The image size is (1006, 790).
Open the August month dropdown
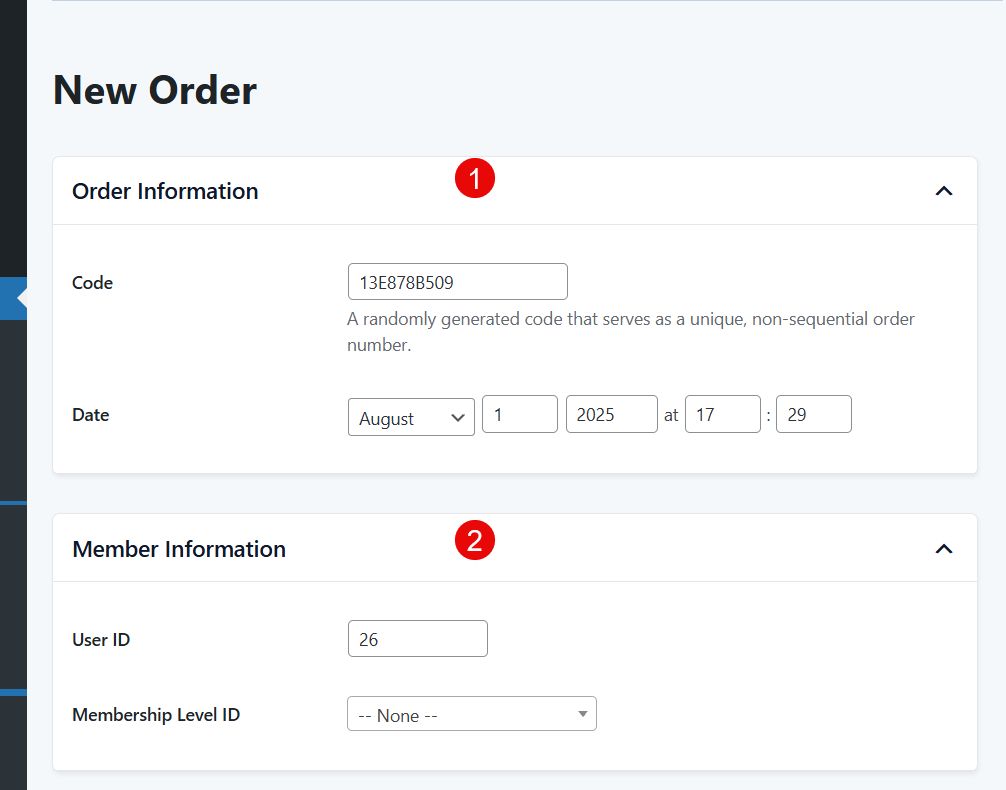pyautogui.click(x=411, y=417)
